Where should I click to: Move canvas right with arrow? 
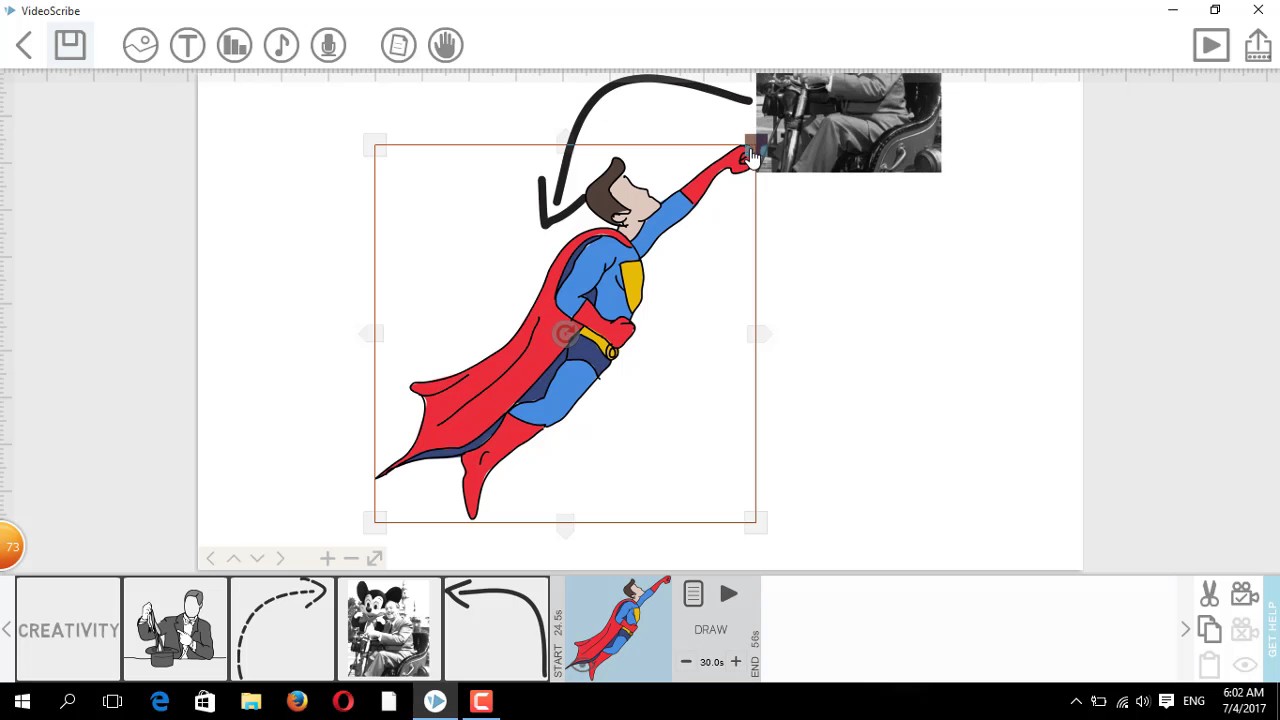click(280, 558)
